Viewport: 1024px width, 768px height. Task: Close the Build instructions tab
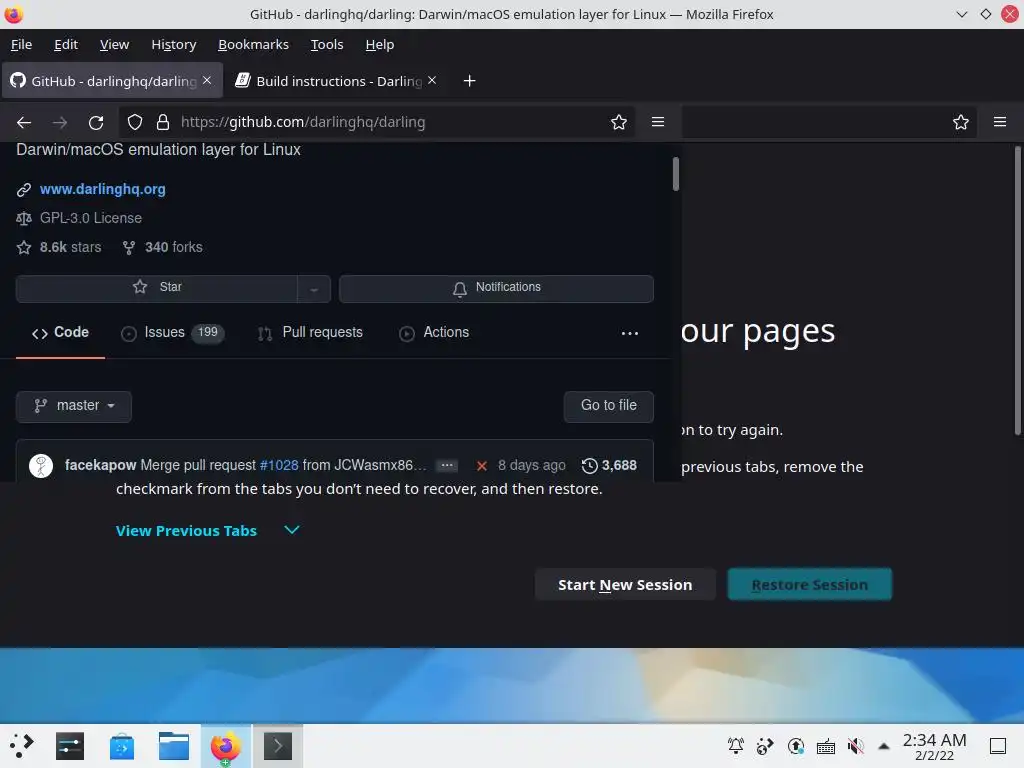pos(432,80)
